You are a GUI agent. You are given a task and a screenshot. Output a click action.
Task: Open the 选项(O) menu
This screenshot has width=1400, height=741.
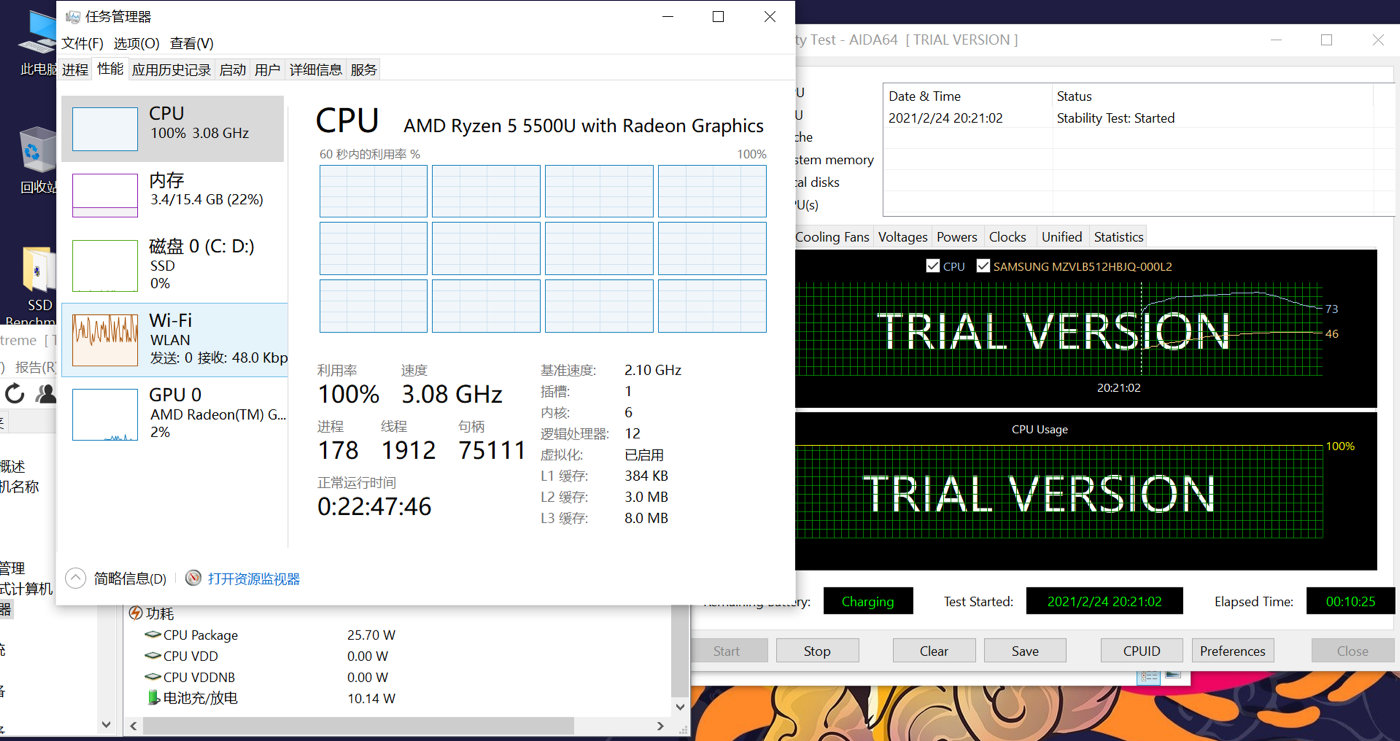(136, 43)
